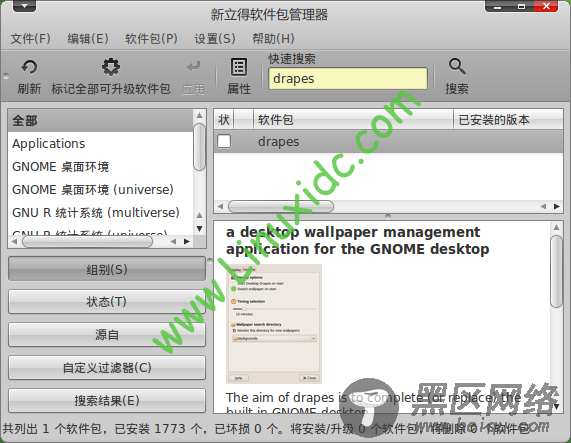Open the window menu arrow at top-left
Viewport: 571px width, 443px height.
pyautogui.click(x=24, y=6)
